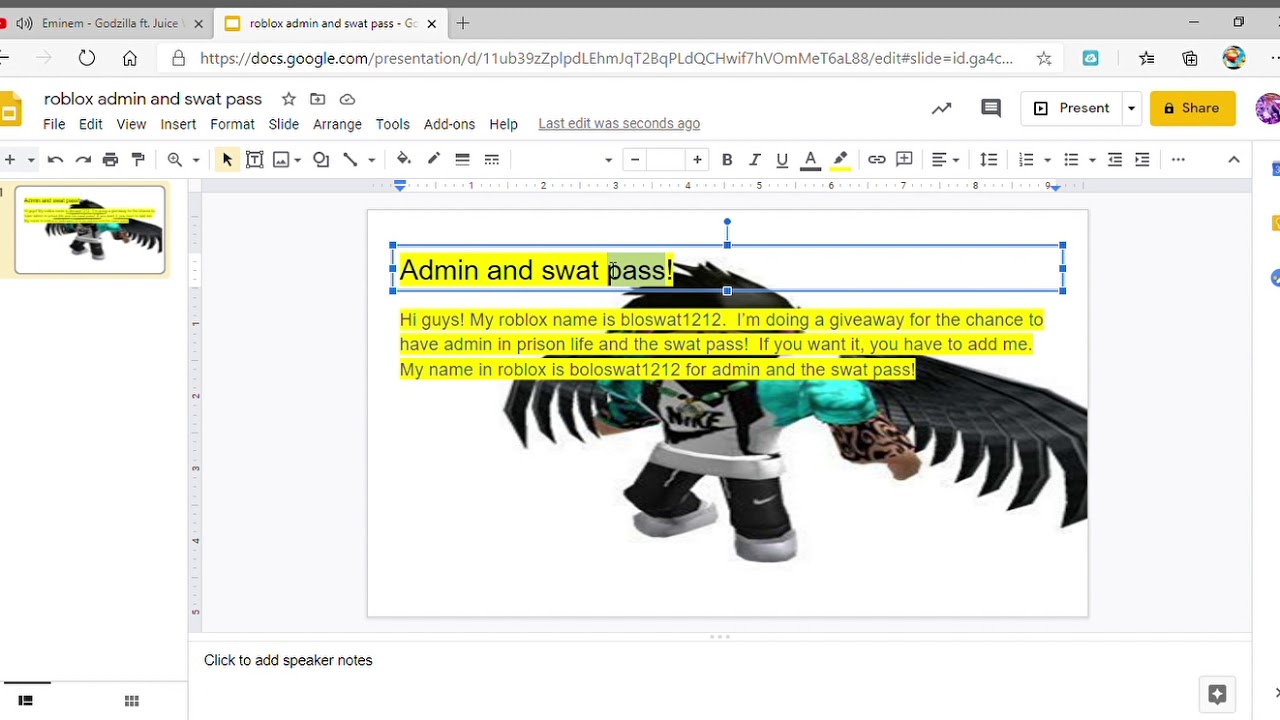This screenshot has height=720, width=1280.
Task: Switch to the Eminem Godzilla browser tab
Action: [108, 23]
